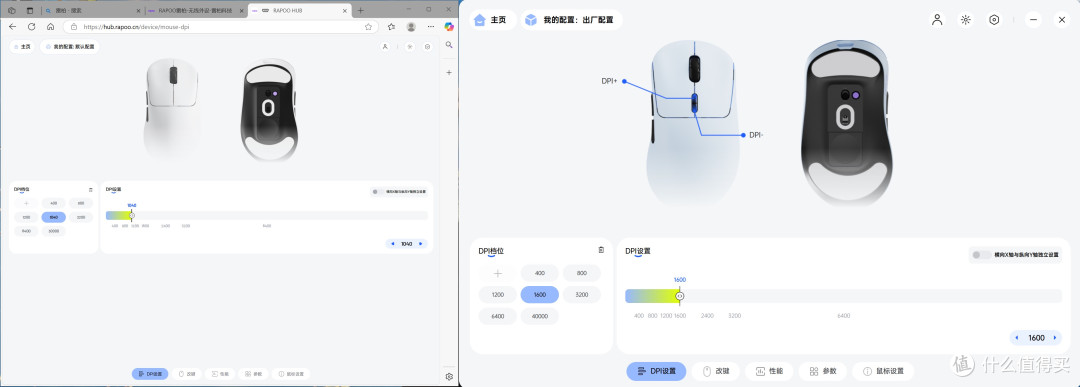Switch to the DPI设置 tab in the right app
Image resolution: width=1080 pixels, height=387 pixels.
(656, 371)
